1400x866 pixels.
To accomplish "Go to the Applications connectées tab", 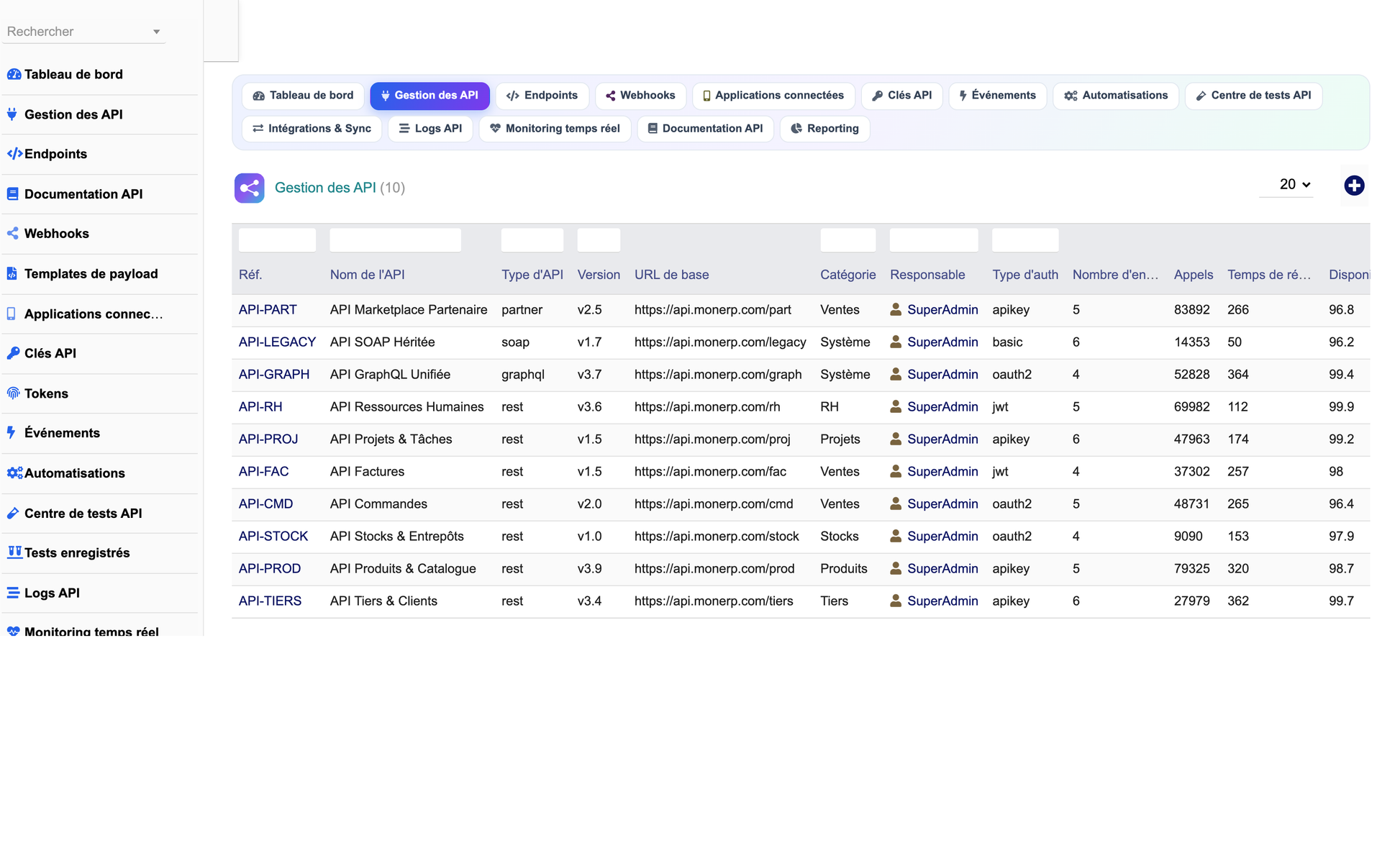I will click(x=773, y=96).
